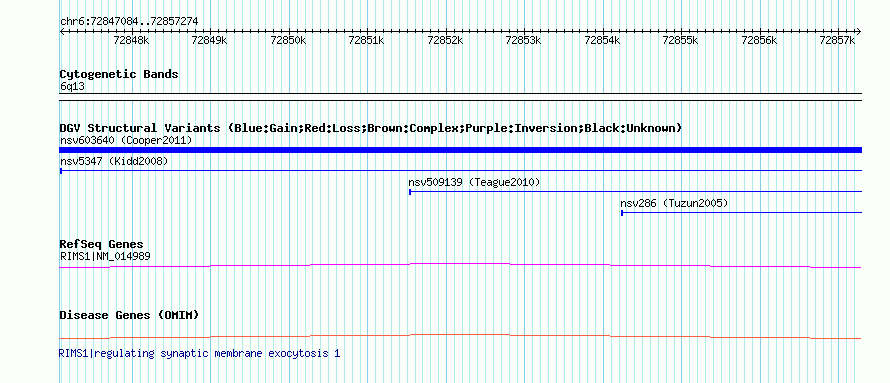
Task: Select the 6q13 cytogenetic band bar
Action: pyautogui.click(x=460, y=97)
